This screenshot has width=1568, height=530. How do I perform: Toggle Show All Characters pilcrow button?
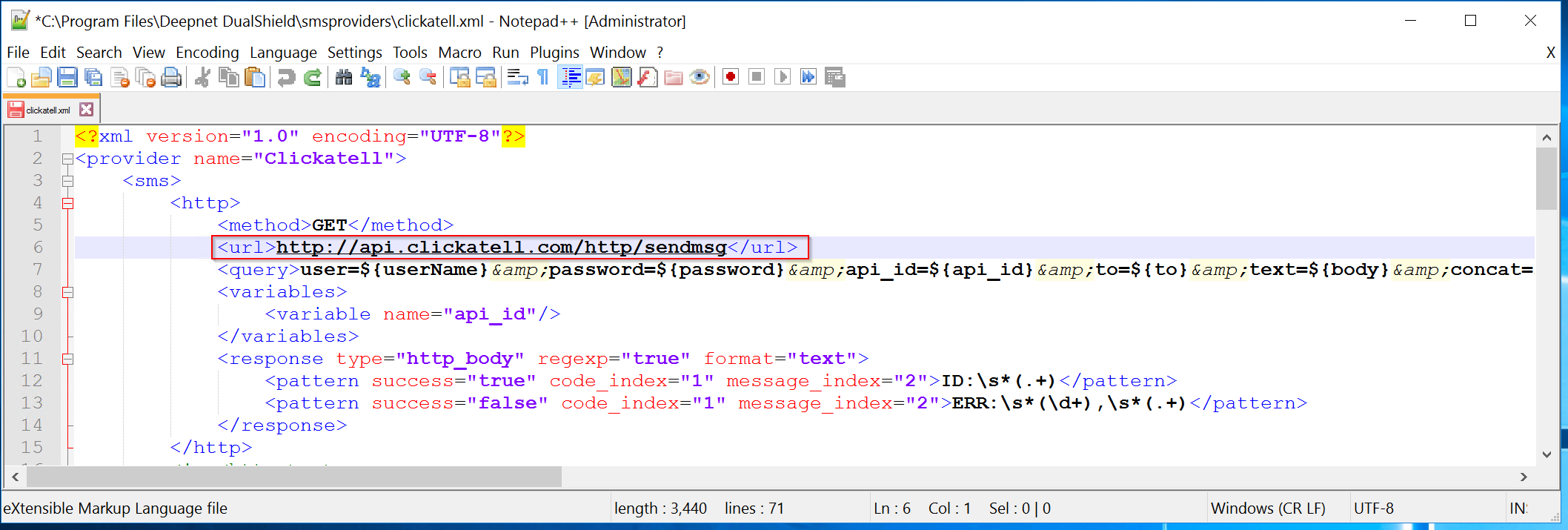click(x=543, y=77)
